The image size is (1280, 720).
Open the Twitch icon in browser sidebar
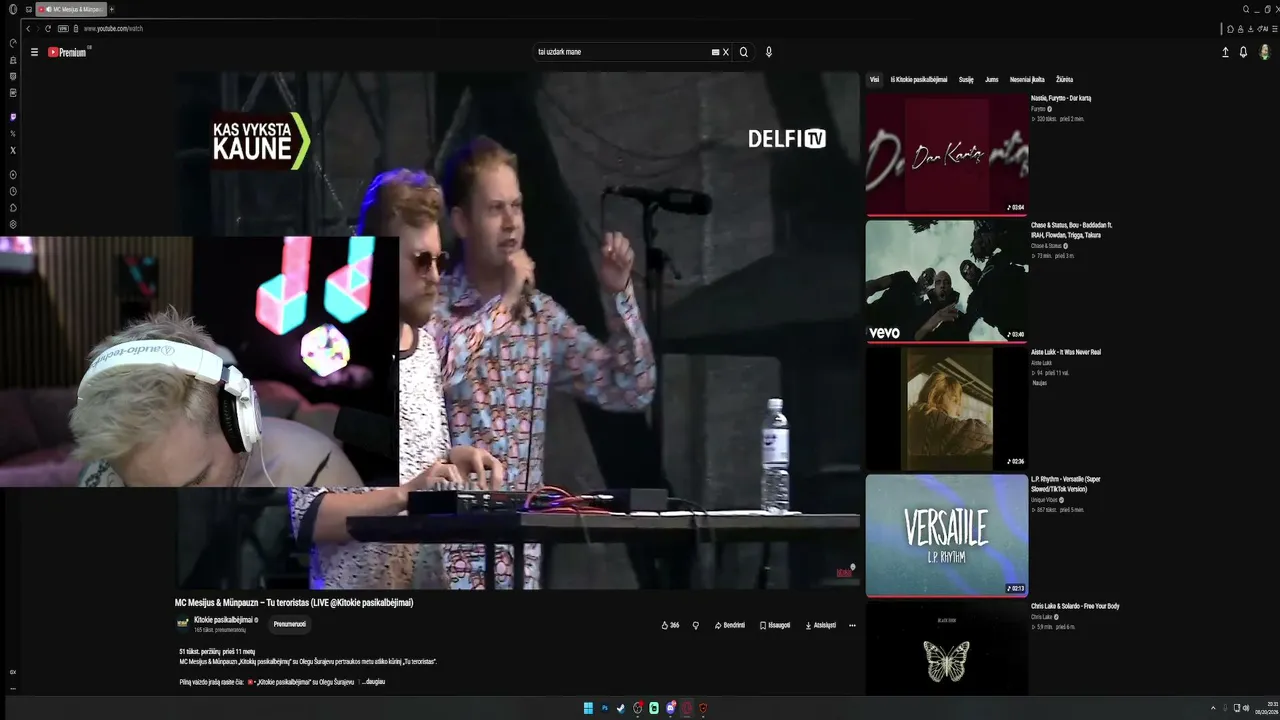pos(13,117)
